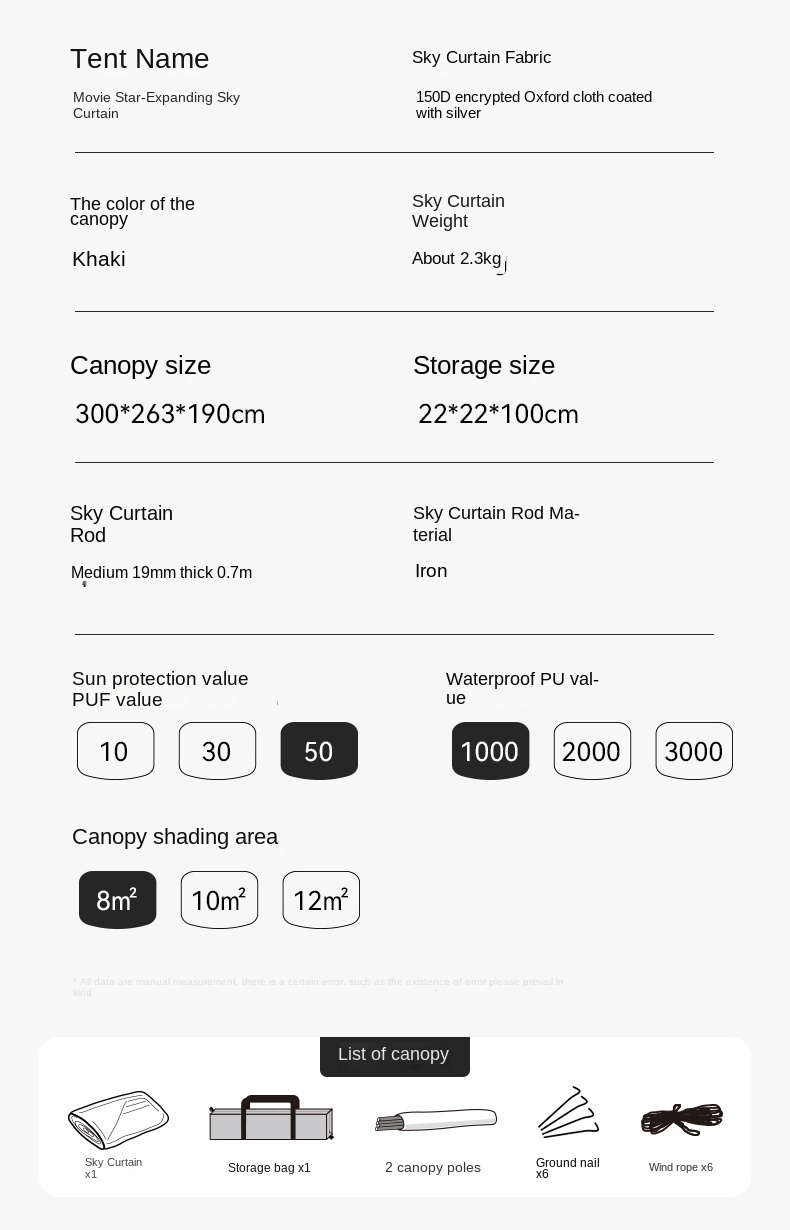Choose waterproof PU value 2000
This screenshot has height=1230, width=790.
(x=592, y=750)
